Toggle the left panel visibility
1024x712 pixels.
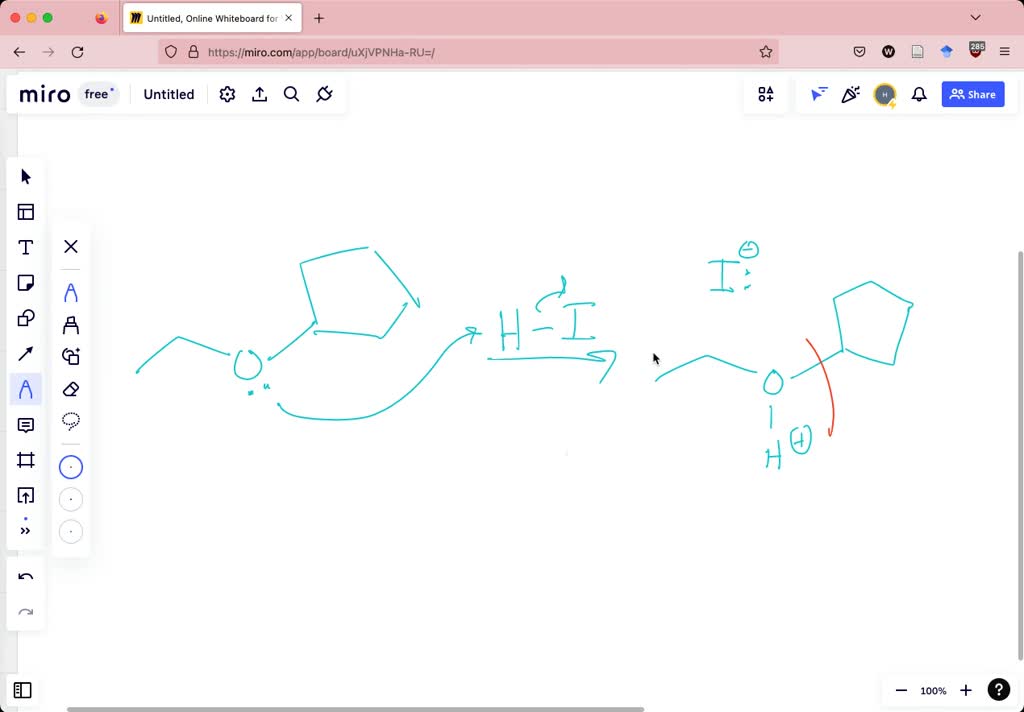click(23, 690)
